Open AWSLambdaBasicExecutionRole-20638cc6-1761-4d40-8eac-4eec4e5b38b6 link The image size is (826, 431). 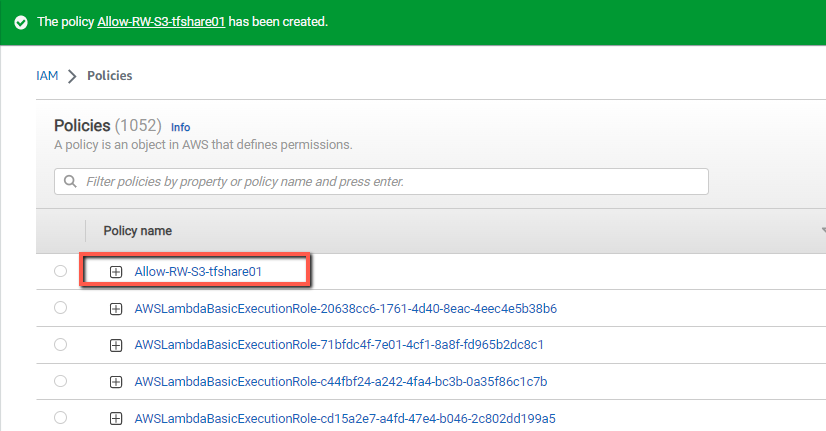[346, 308]
